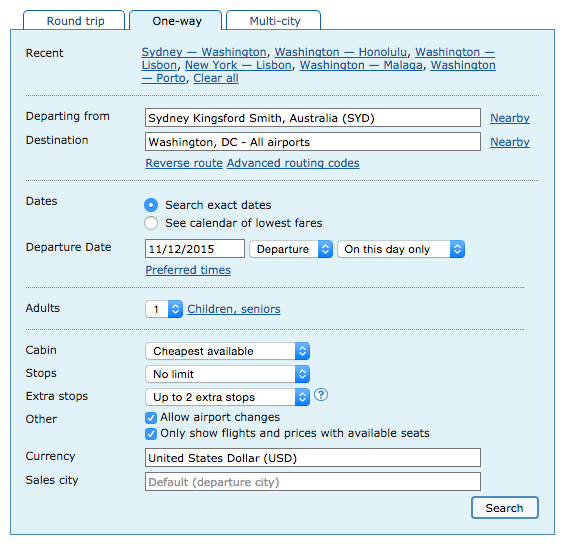Expand the Stops dropdown set to No limit
The height and width of the screenshot is (546, 564).
227,374
